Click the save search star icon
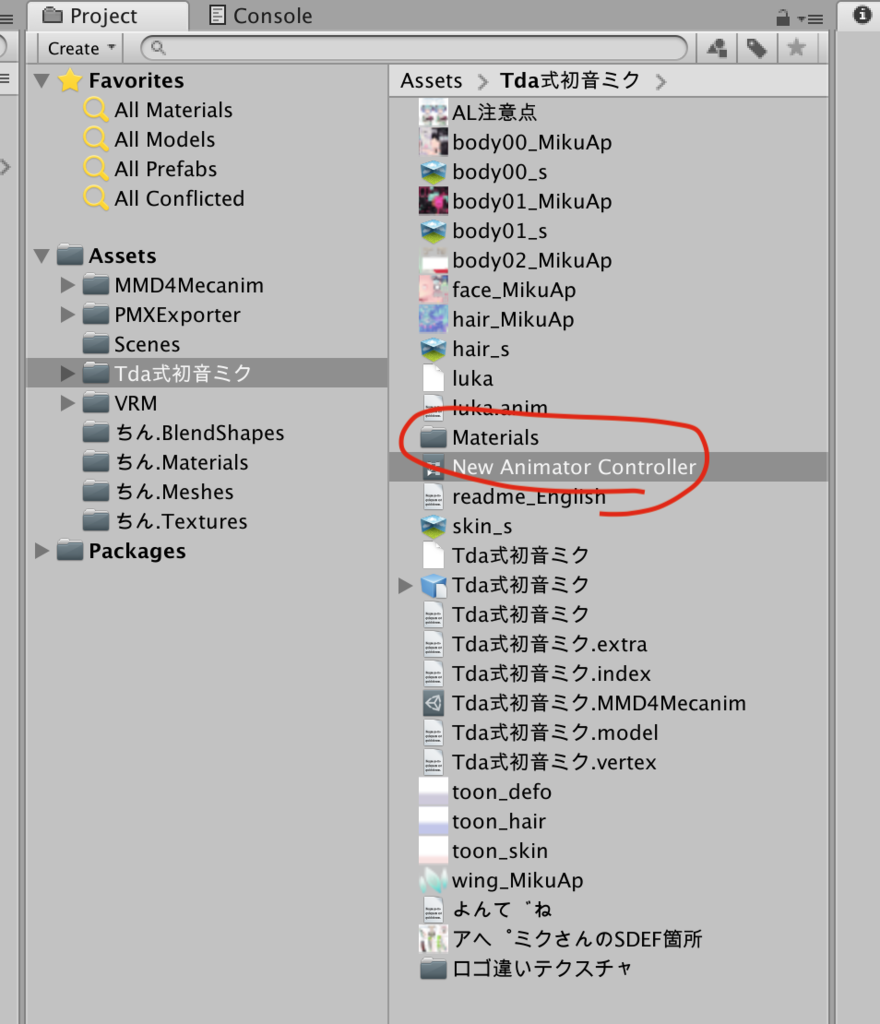This screenshot has height=1024, width=880. [796, 48]
